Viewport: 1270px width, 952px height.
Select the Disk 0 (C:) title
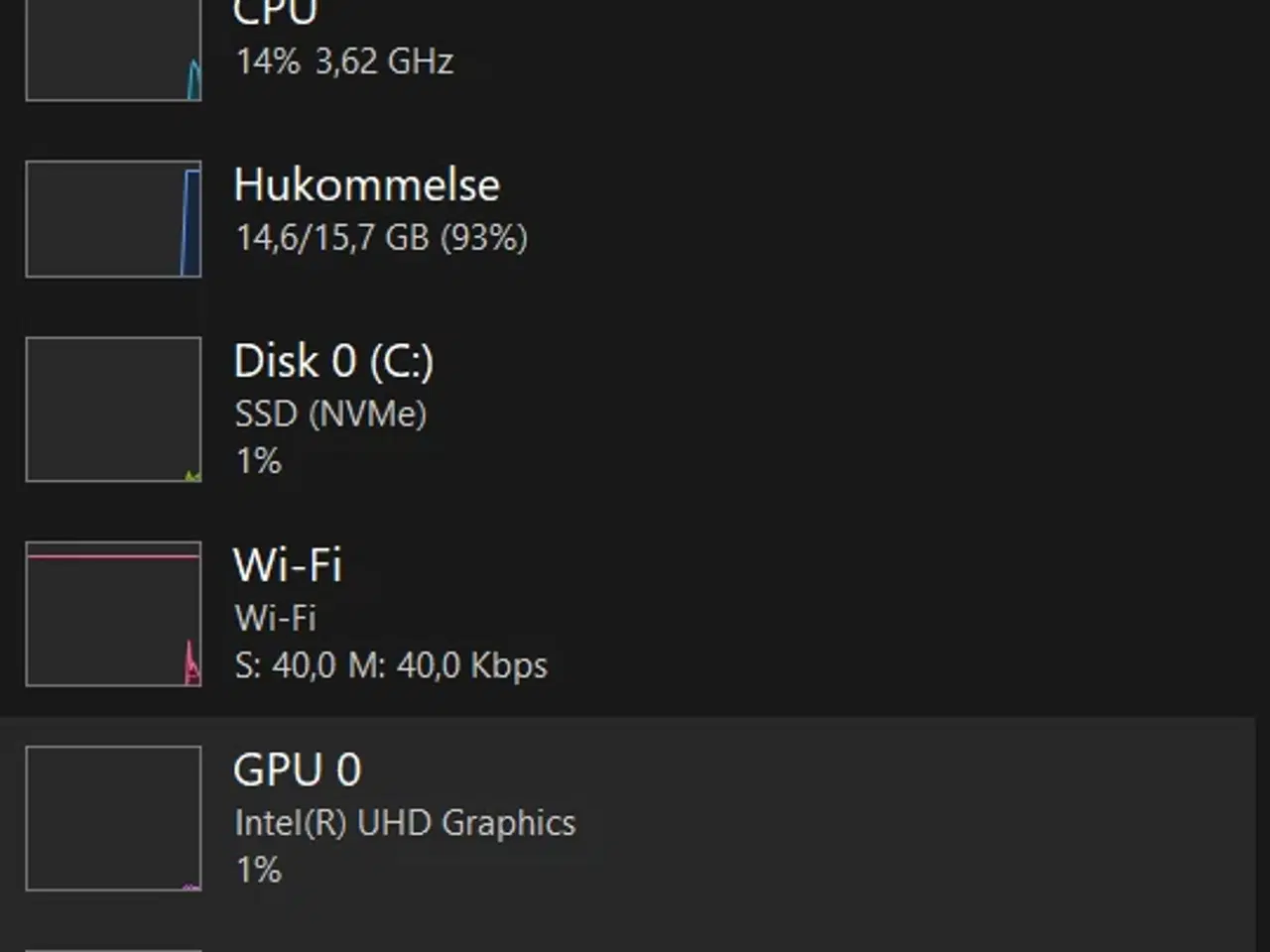tap(333, 361)
